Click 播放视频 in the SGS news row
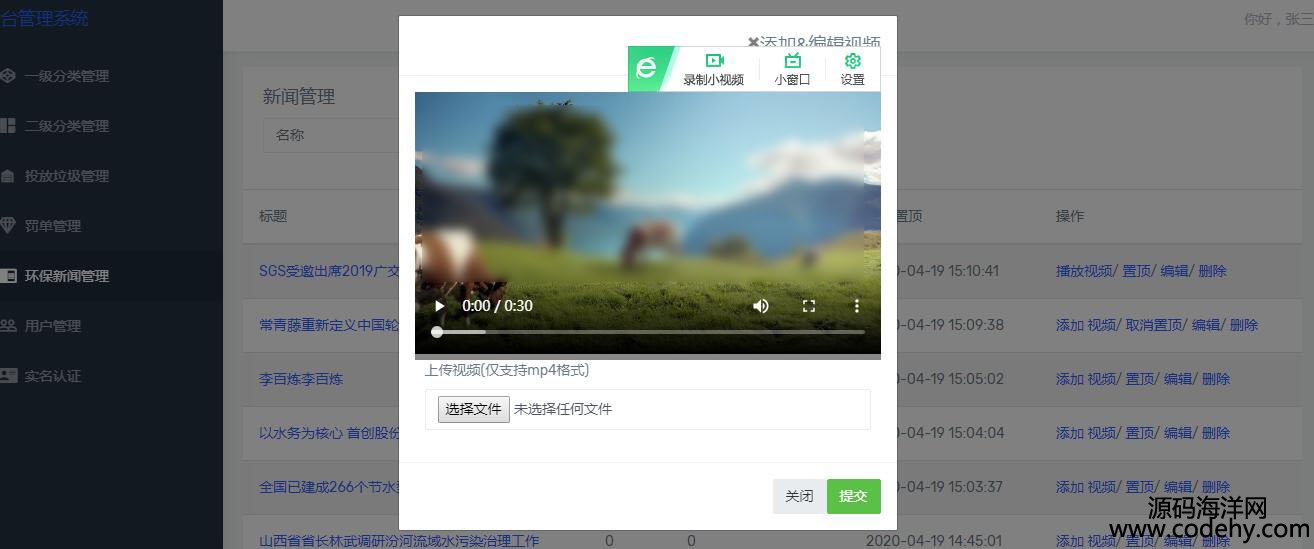The image size is (1314, 549). 1084,271
